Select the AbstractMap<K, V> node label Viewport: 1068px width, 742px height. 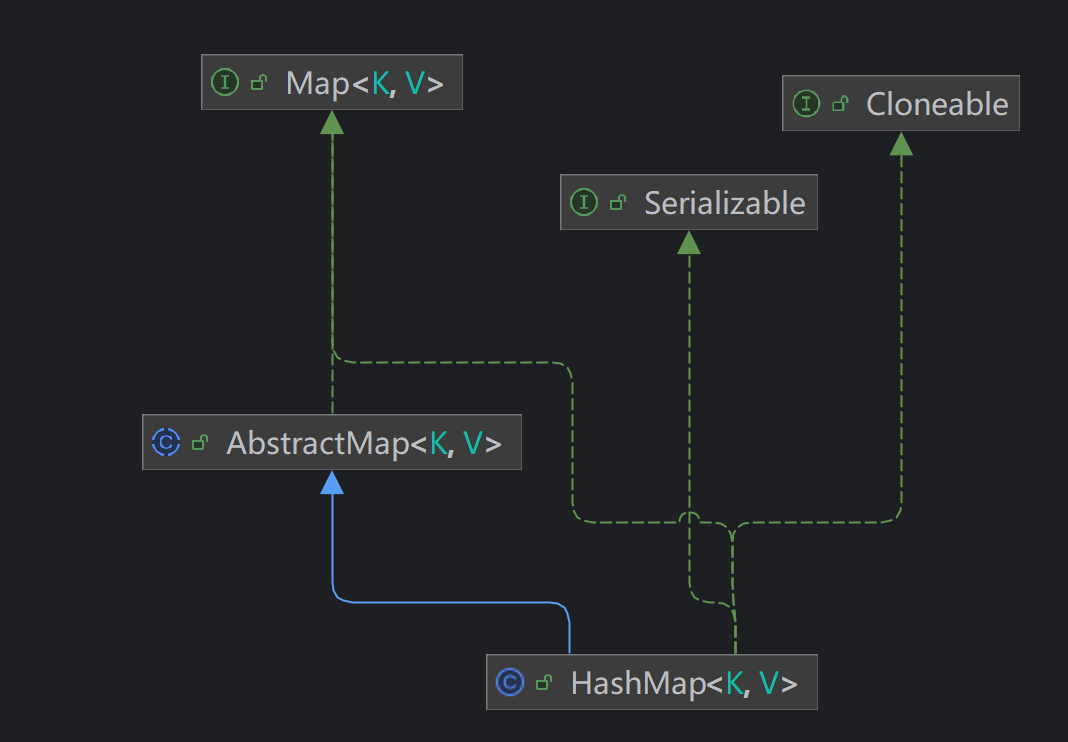pyautogui.click(x=364, y=443)
